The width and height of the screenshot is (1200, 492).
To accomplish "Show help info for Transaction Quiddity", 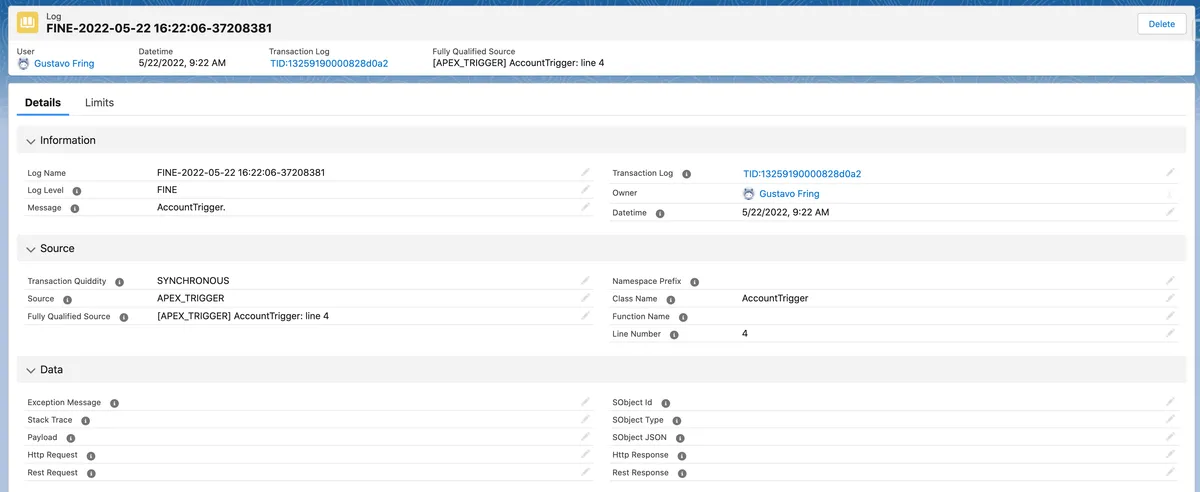I will (x=119, y=282).
